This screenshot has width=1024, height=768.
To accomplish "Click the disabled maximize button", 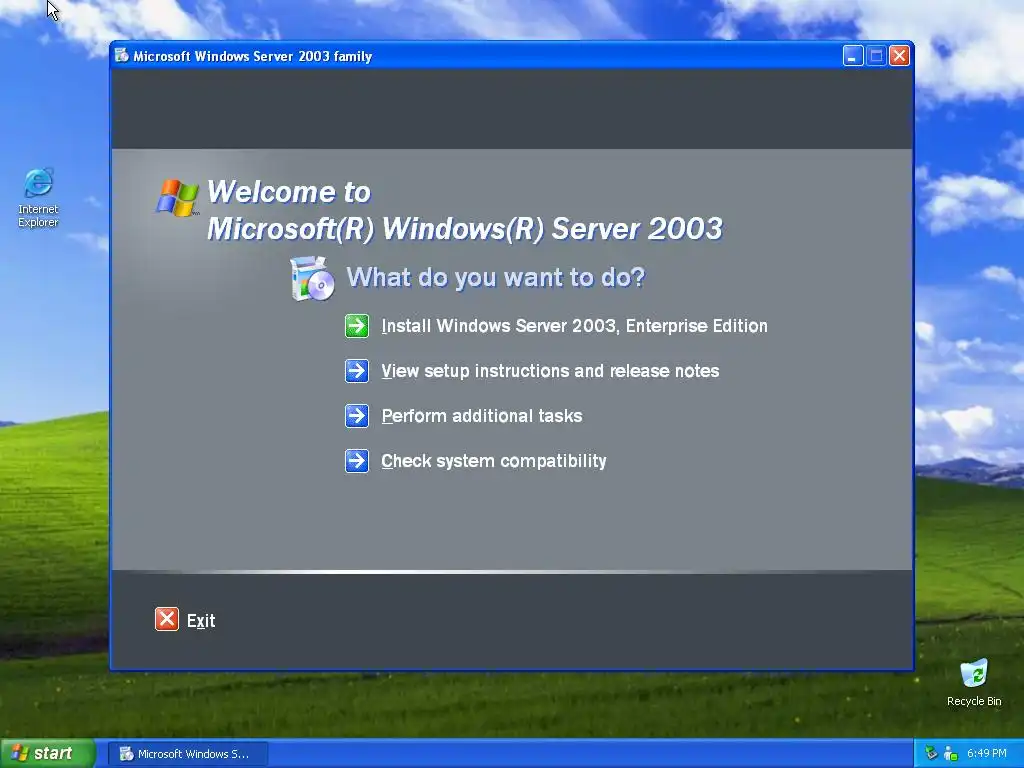I will [x=876, y=56].
